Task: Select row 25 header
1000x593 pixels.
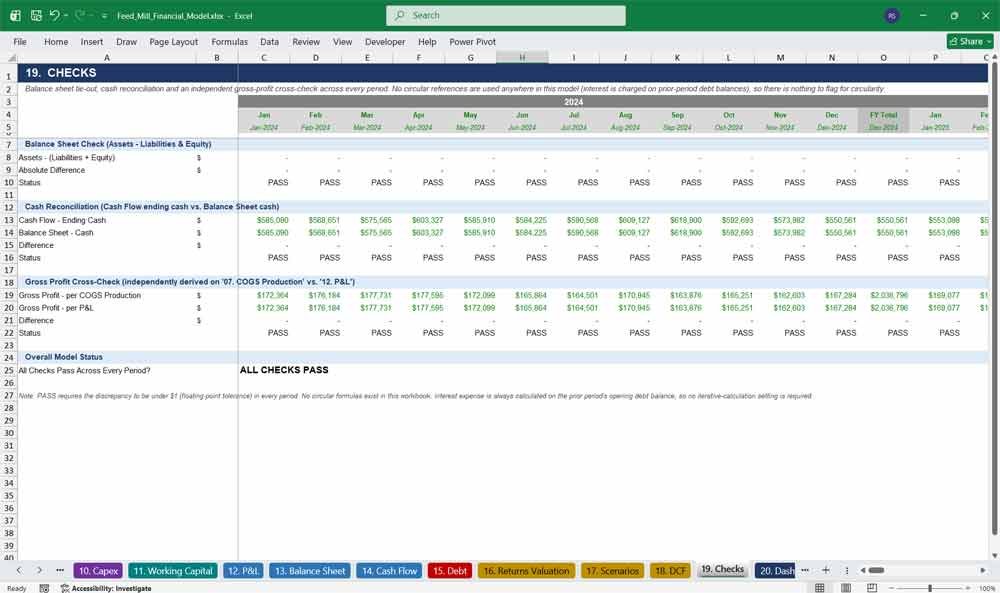Action: click(9, 370)
